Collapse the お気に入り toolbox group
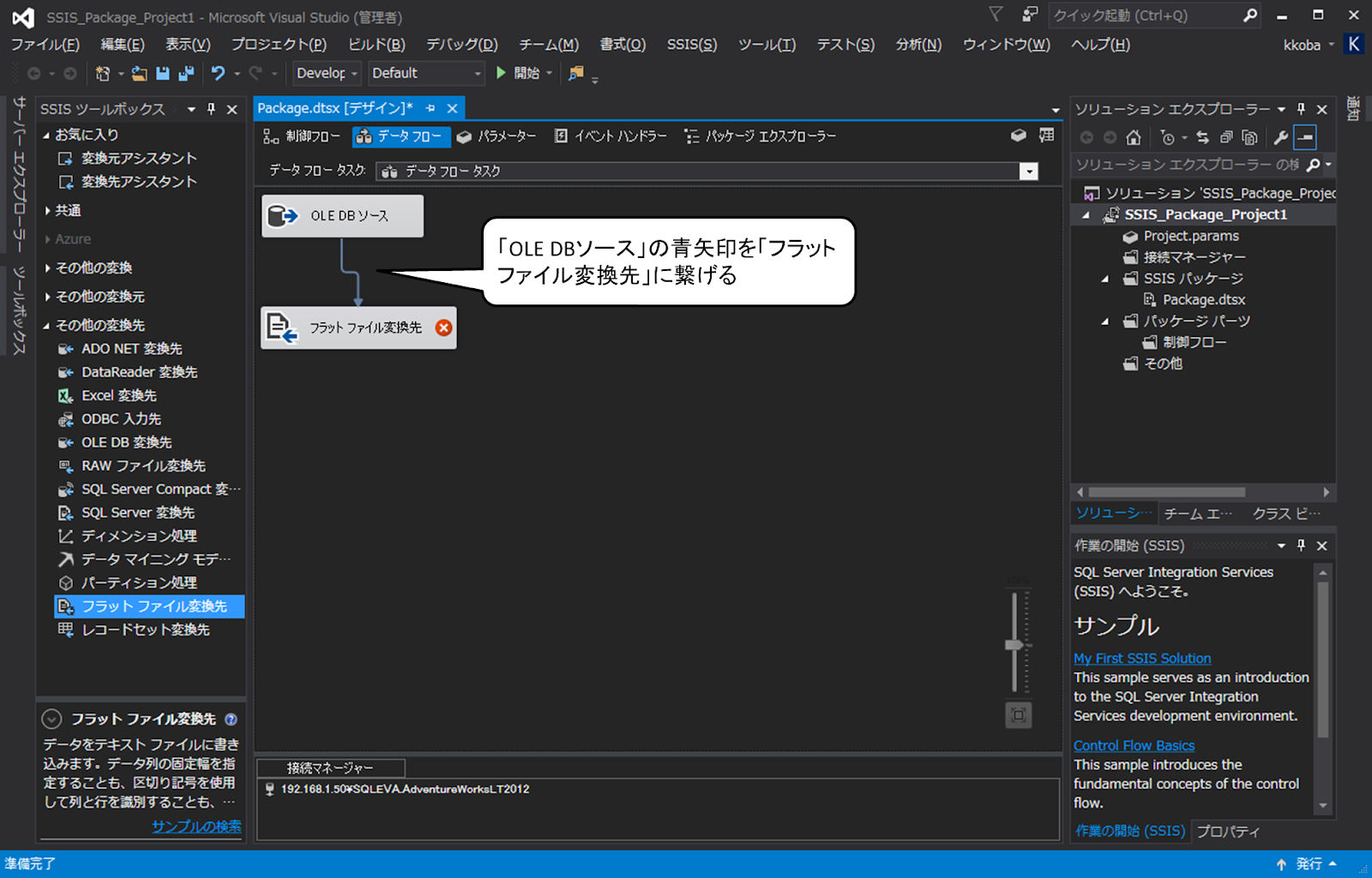 [46, 135]
